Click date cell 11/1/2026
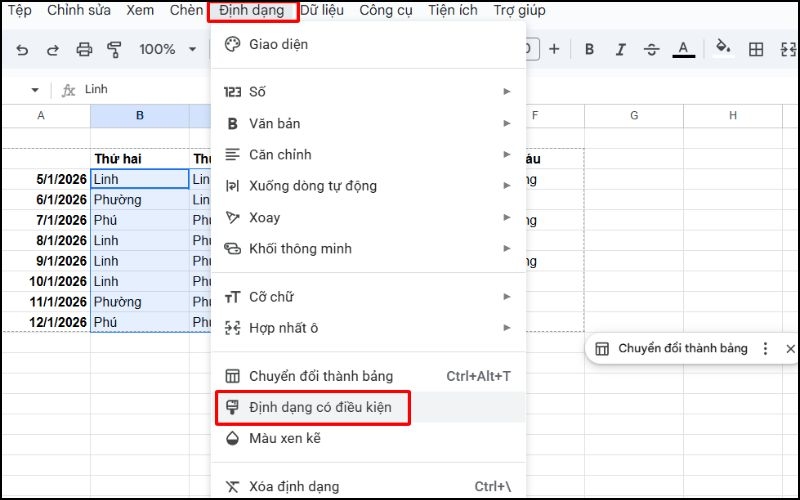 [x=46, y=302]
